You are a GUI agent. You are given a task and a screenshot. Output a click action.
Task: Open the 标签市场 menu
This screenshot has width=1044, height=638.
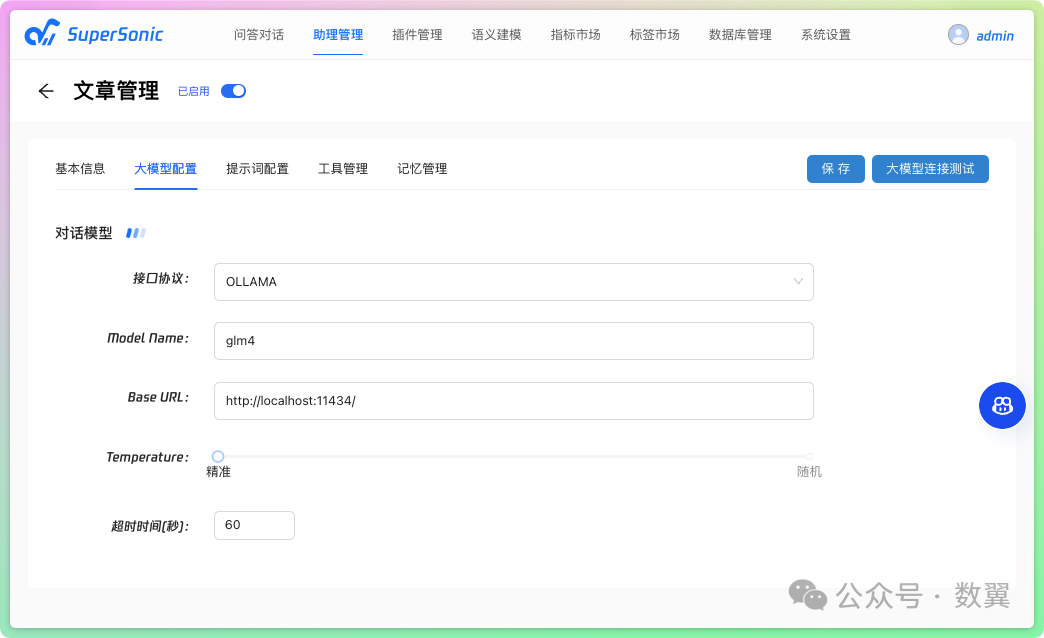655,35
